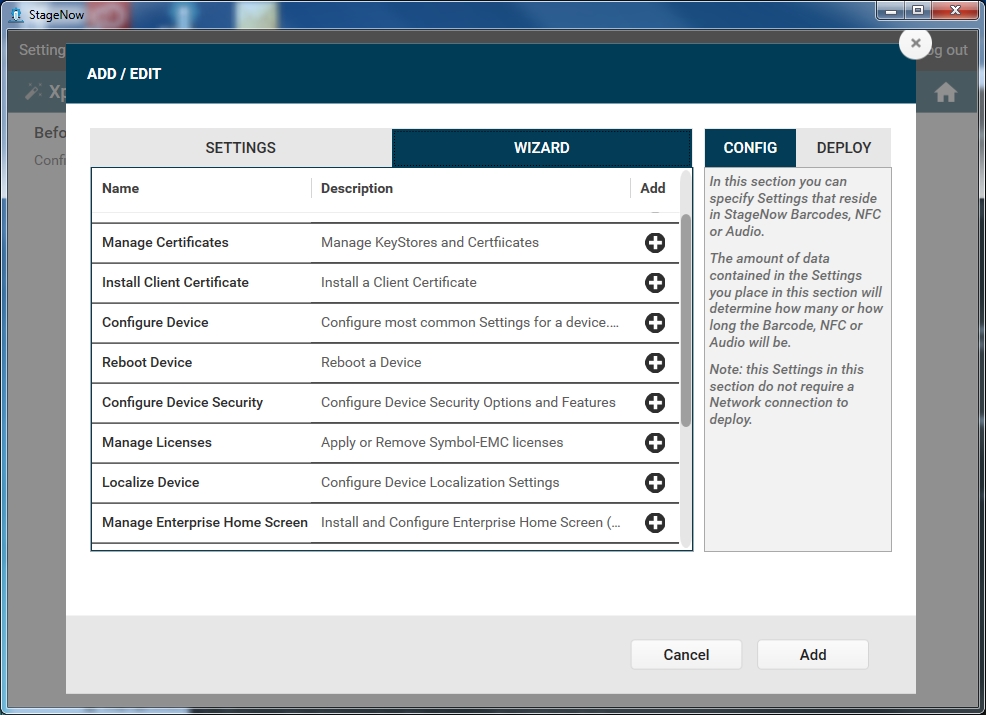986x715 pixels.
Task: Close the Add / Edit dialog
Action: (915, 44)
